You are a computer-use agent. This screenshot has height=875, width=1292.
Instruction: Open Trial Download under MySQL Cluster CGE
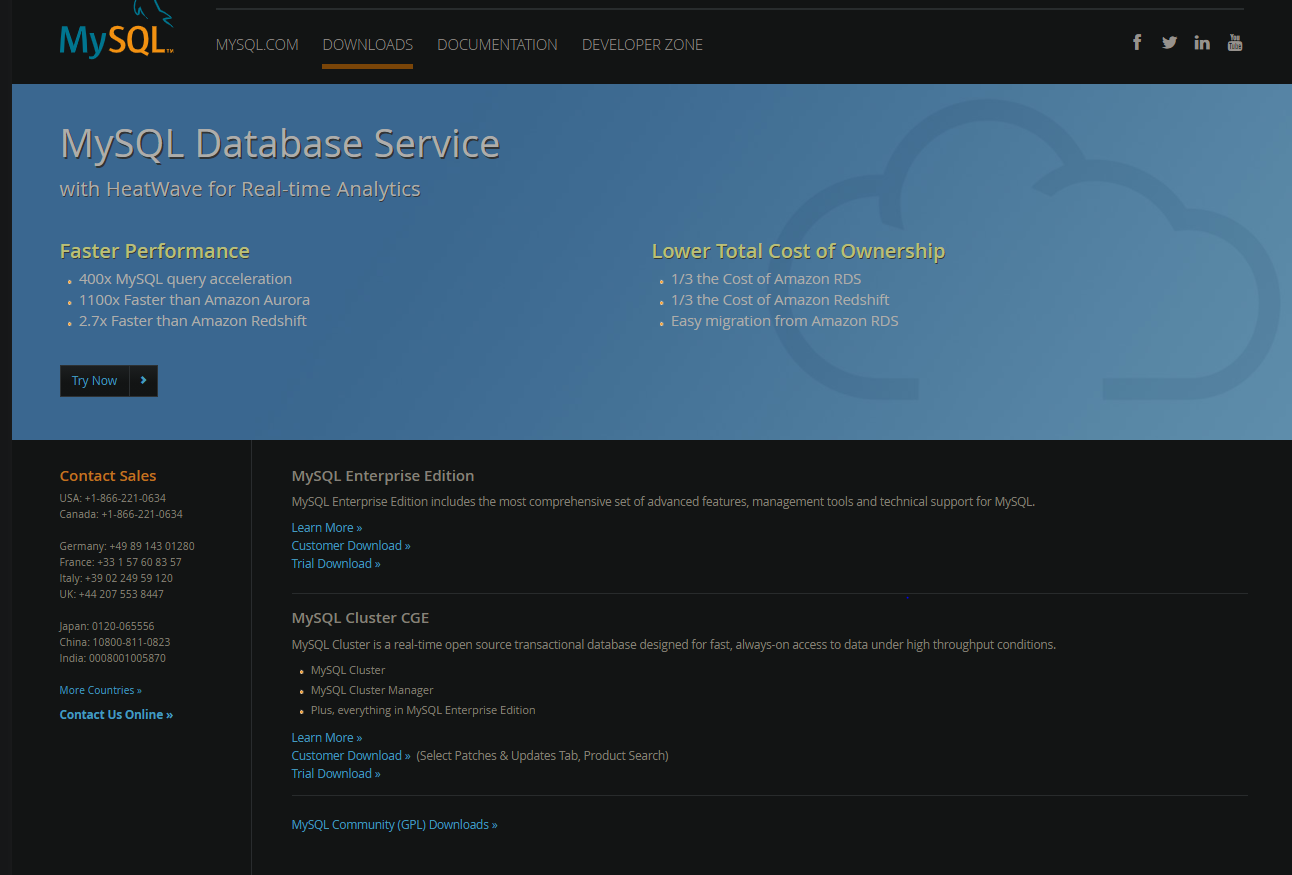pos(336,774)
